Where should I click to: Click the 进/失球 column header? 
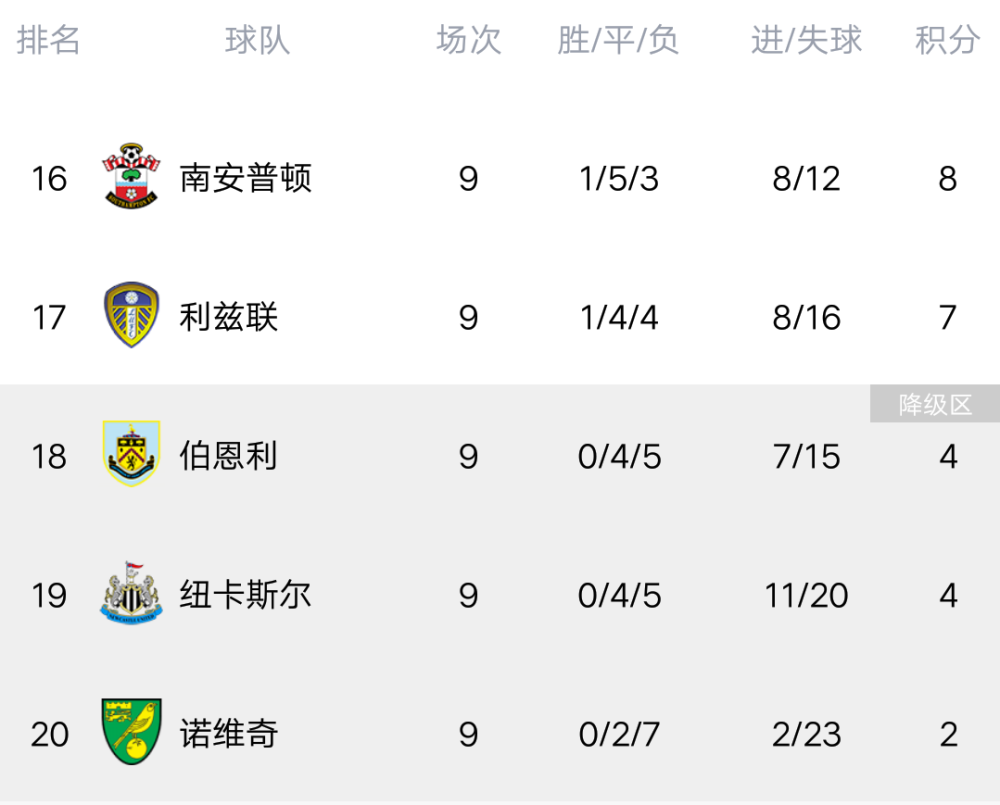(x=807, y=40)
